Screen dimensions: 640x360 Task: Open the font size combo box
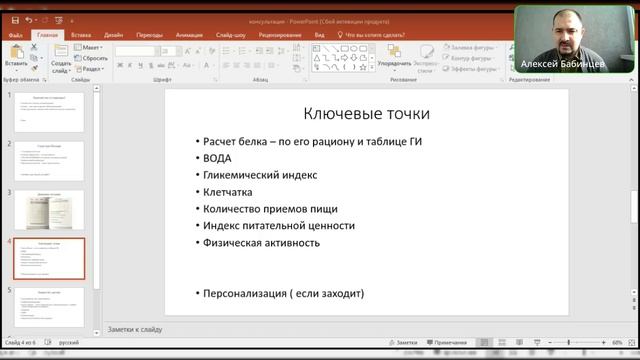(171, 51)
